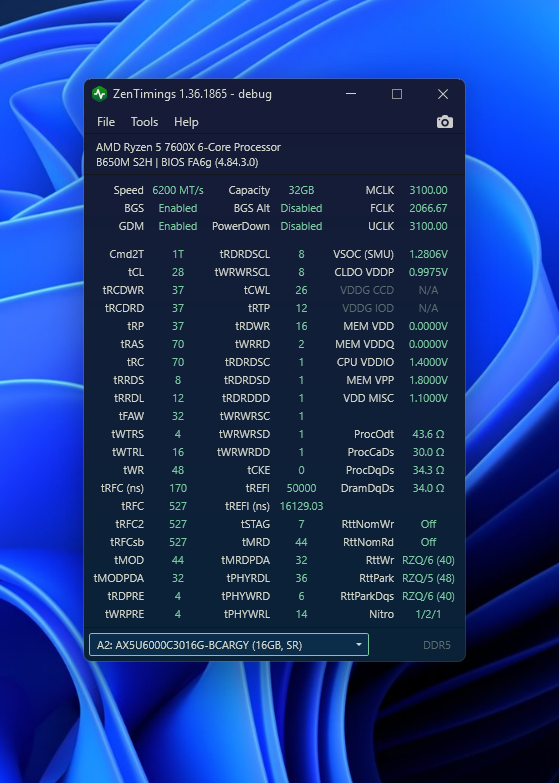The image size is (559, 783).
Task: Click the B650M S2H BIOS version line
Action: pyautogui.click(x=177, y=162)
